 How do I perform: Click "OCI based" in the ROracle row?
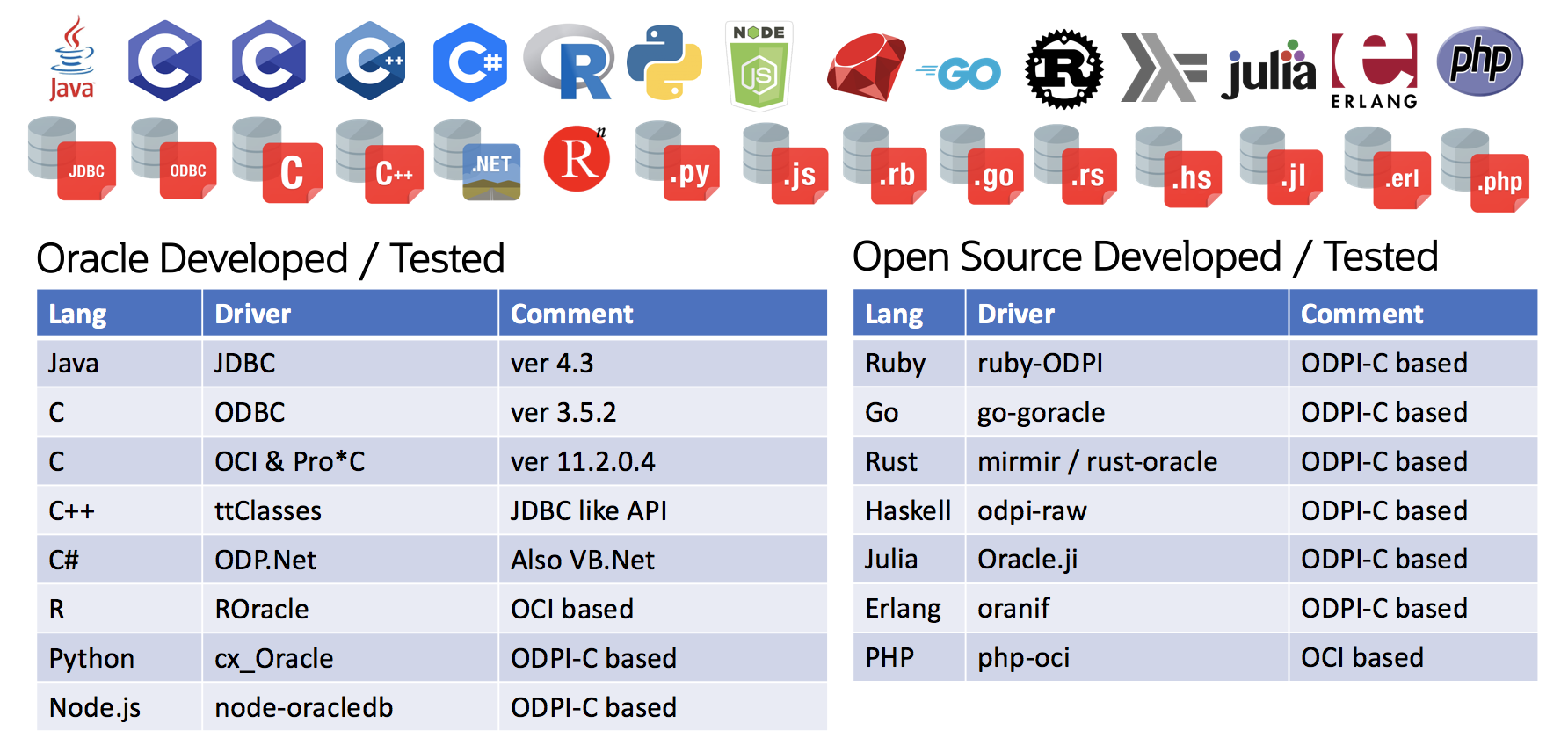pyautogui.click(x=663, y=609)
